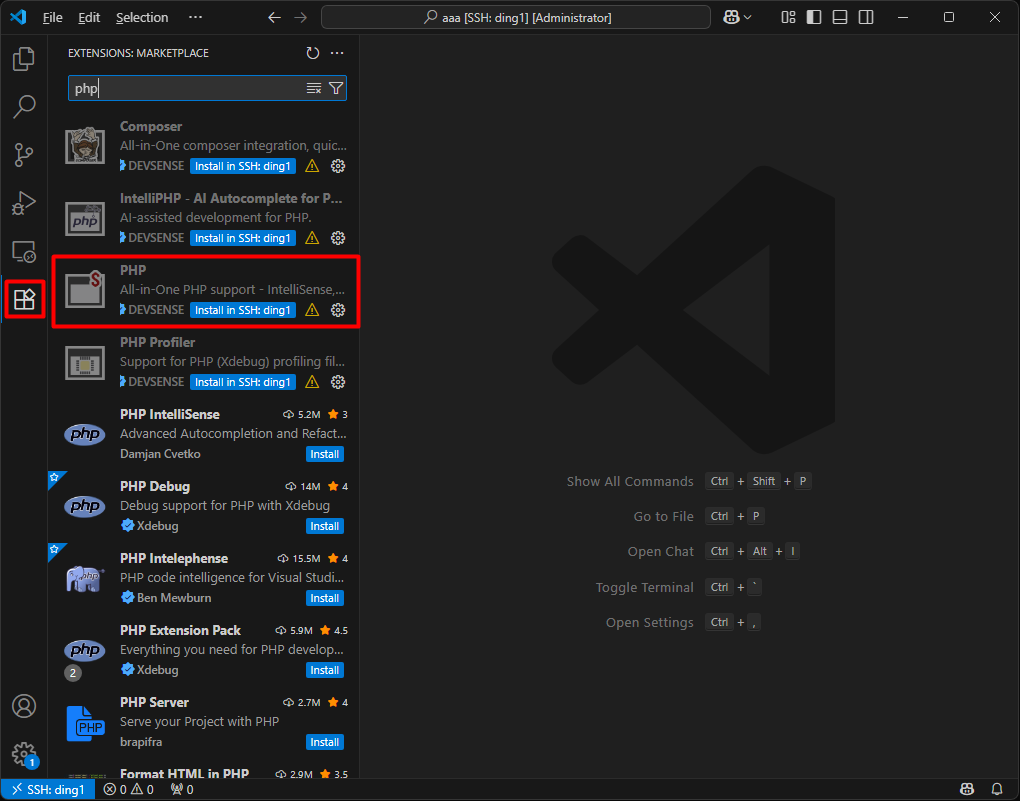The height and width of the screenshot is (801, 1020).
Task: Open notifications bell in status bar
Action: click(997, 790)
